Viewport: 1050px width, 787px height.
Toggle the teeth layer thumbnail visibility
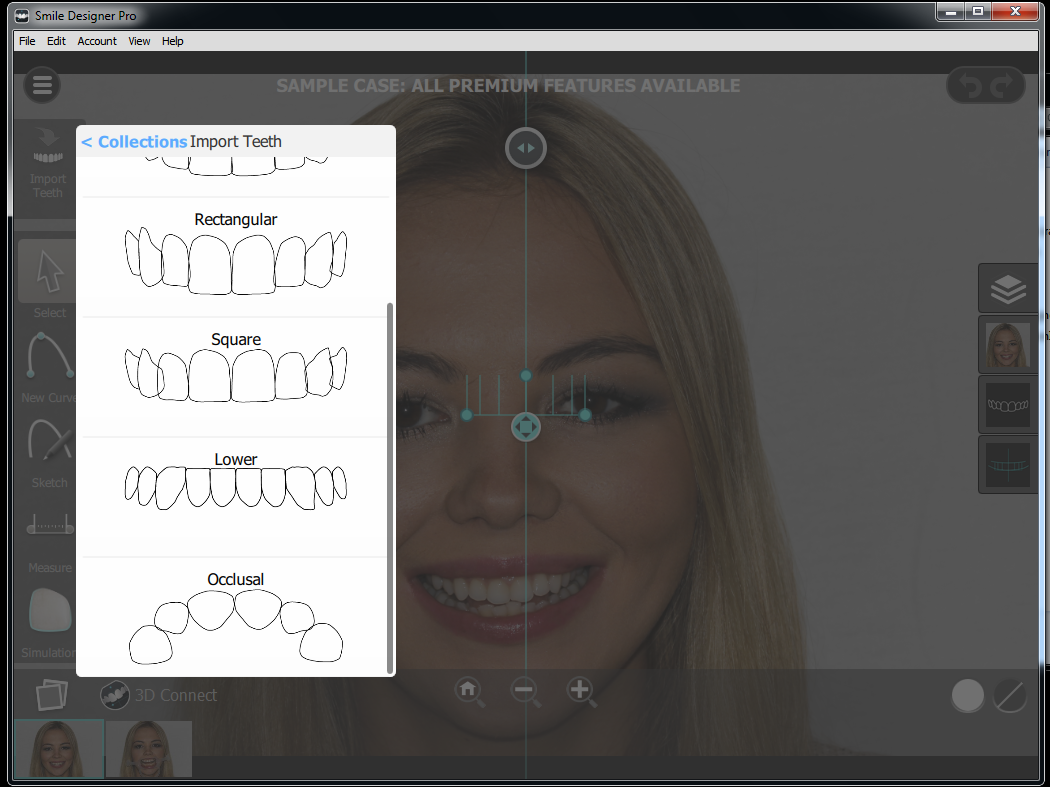point(1007,404)
